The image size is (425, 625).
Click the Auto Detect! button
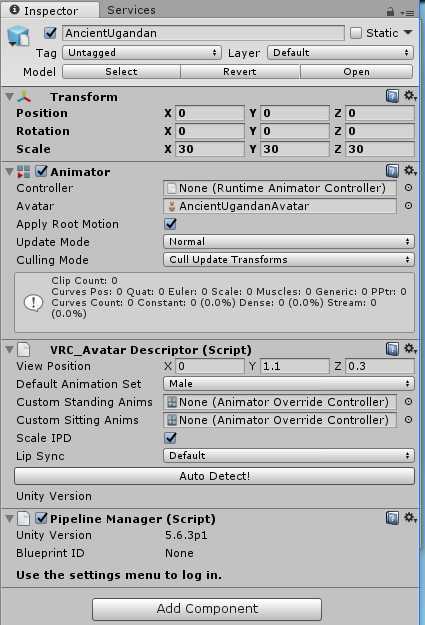click(214, 476)
